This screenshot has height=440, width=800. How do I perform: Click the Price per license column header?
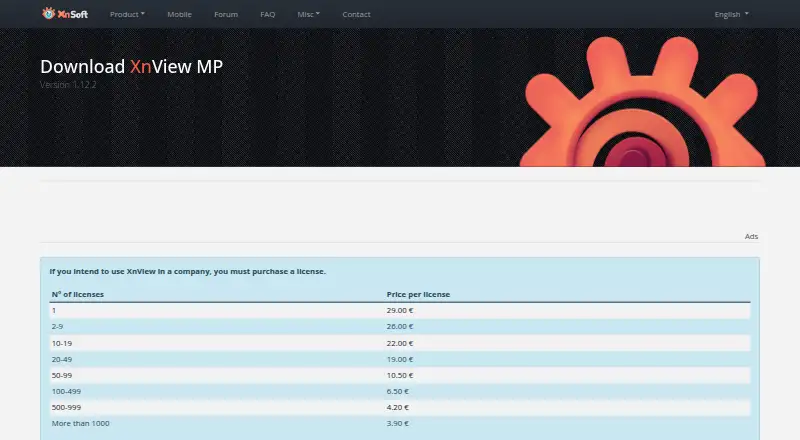pyautogui.click(x=418, y=294)
